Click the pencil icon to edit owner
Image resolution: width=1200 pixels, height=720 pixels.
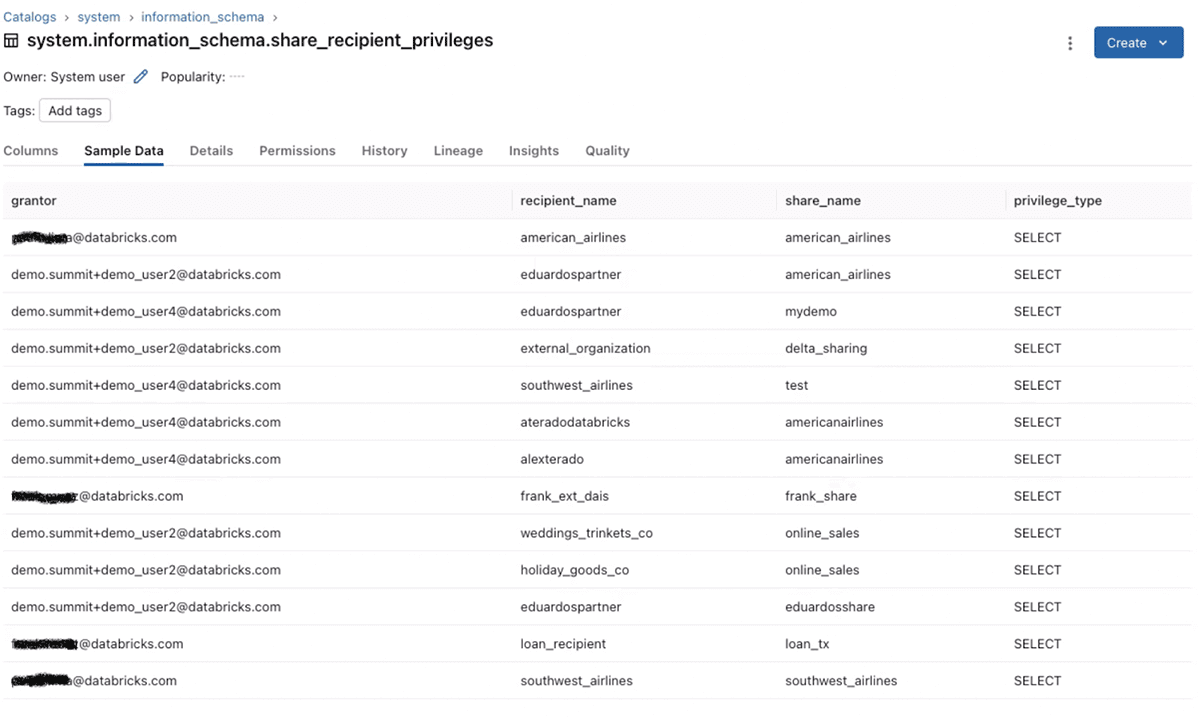(x=141, y=77)
